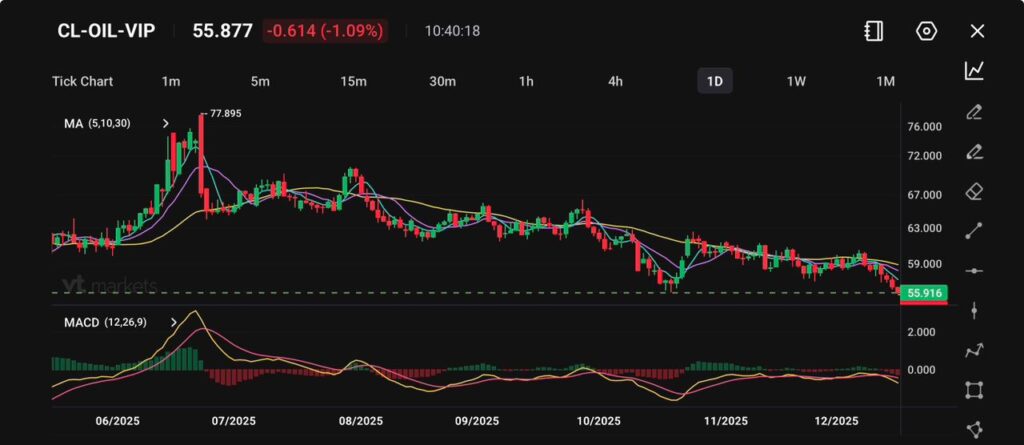The width and height of the screenshot is (1024, 445).
Task: Choose the trend line drawing tool
Action: 974,231
